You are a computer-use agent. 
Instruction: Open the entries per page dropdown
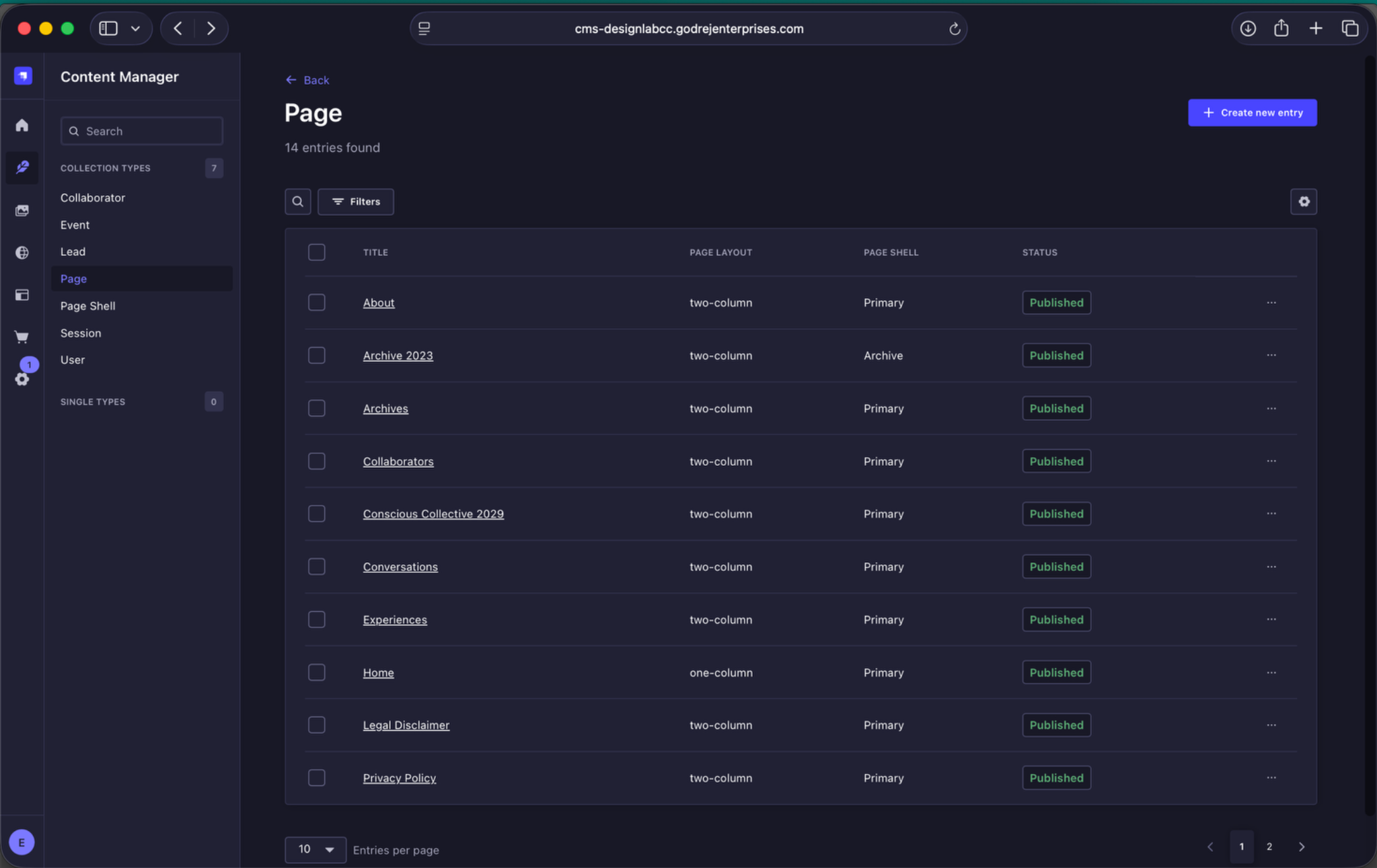[315, 849]
